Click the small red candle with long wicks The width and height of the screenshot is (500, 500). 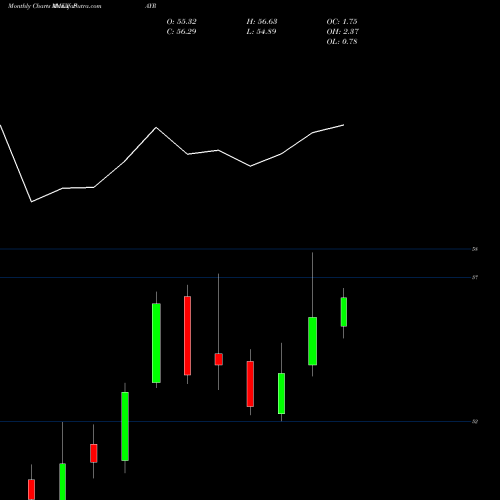pos(219,359)
